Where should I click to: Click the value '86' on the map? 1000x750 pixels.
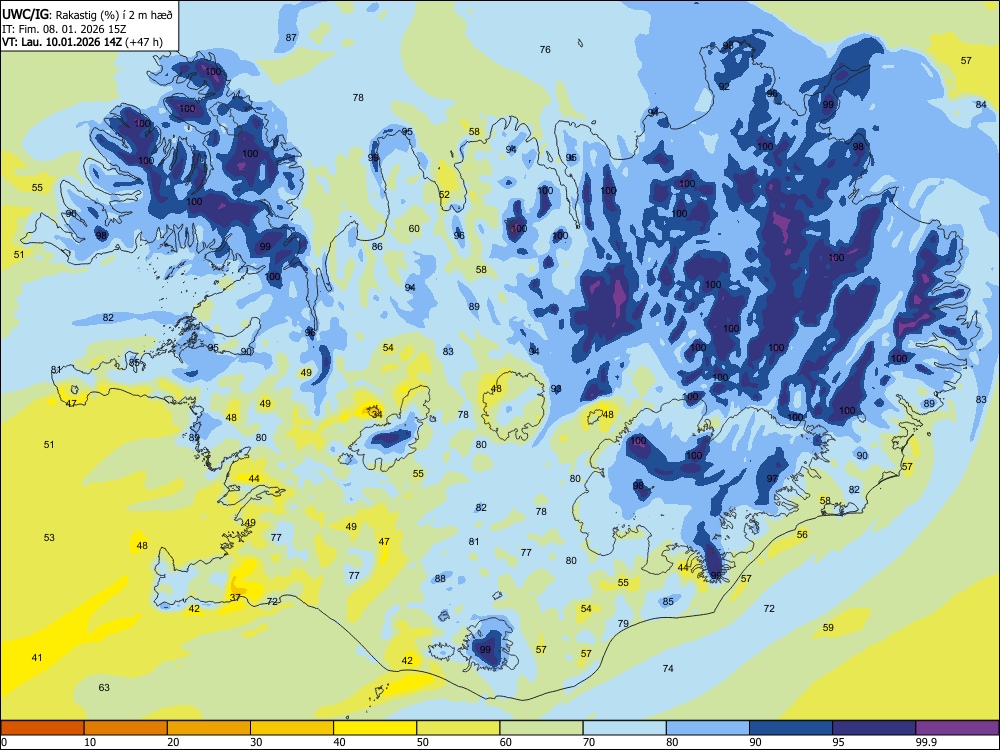(377, 246)
